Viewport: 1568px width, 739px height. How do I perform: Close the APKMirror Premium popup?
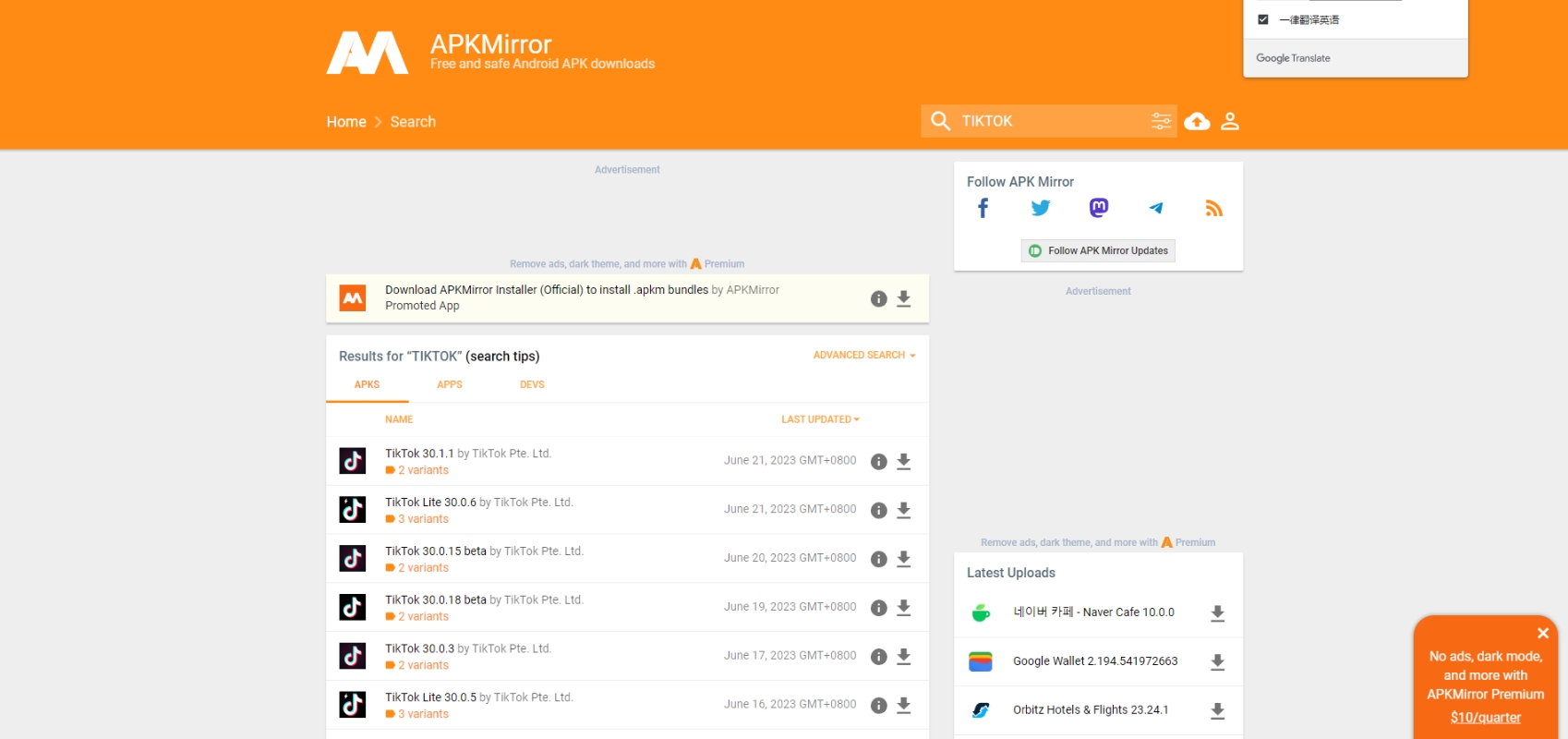tap(1542, 633)
